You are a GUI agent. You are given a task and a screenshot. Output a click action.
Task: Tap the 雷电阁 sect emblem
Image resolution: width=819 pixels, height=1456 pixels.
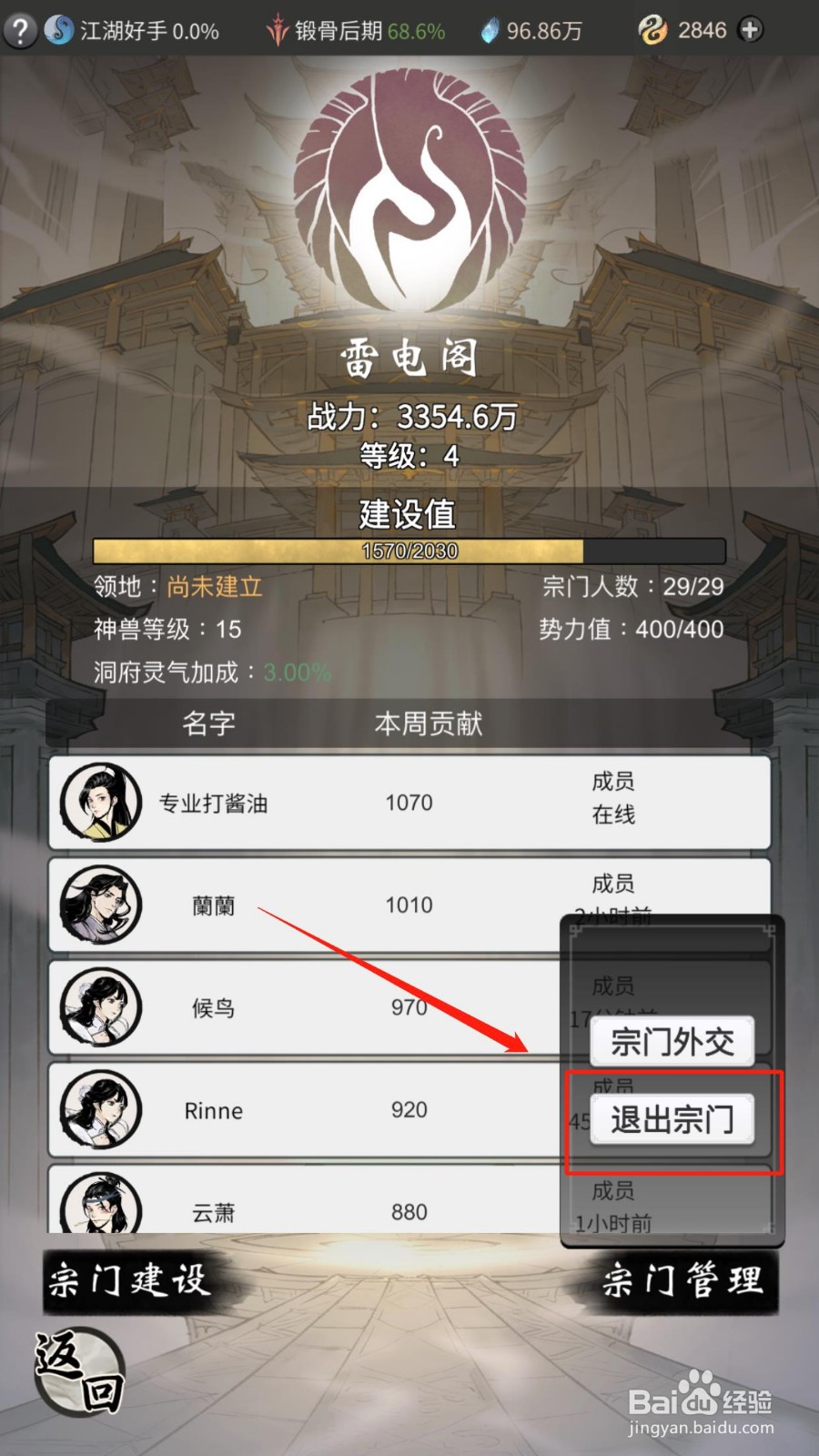coord(410,193)
